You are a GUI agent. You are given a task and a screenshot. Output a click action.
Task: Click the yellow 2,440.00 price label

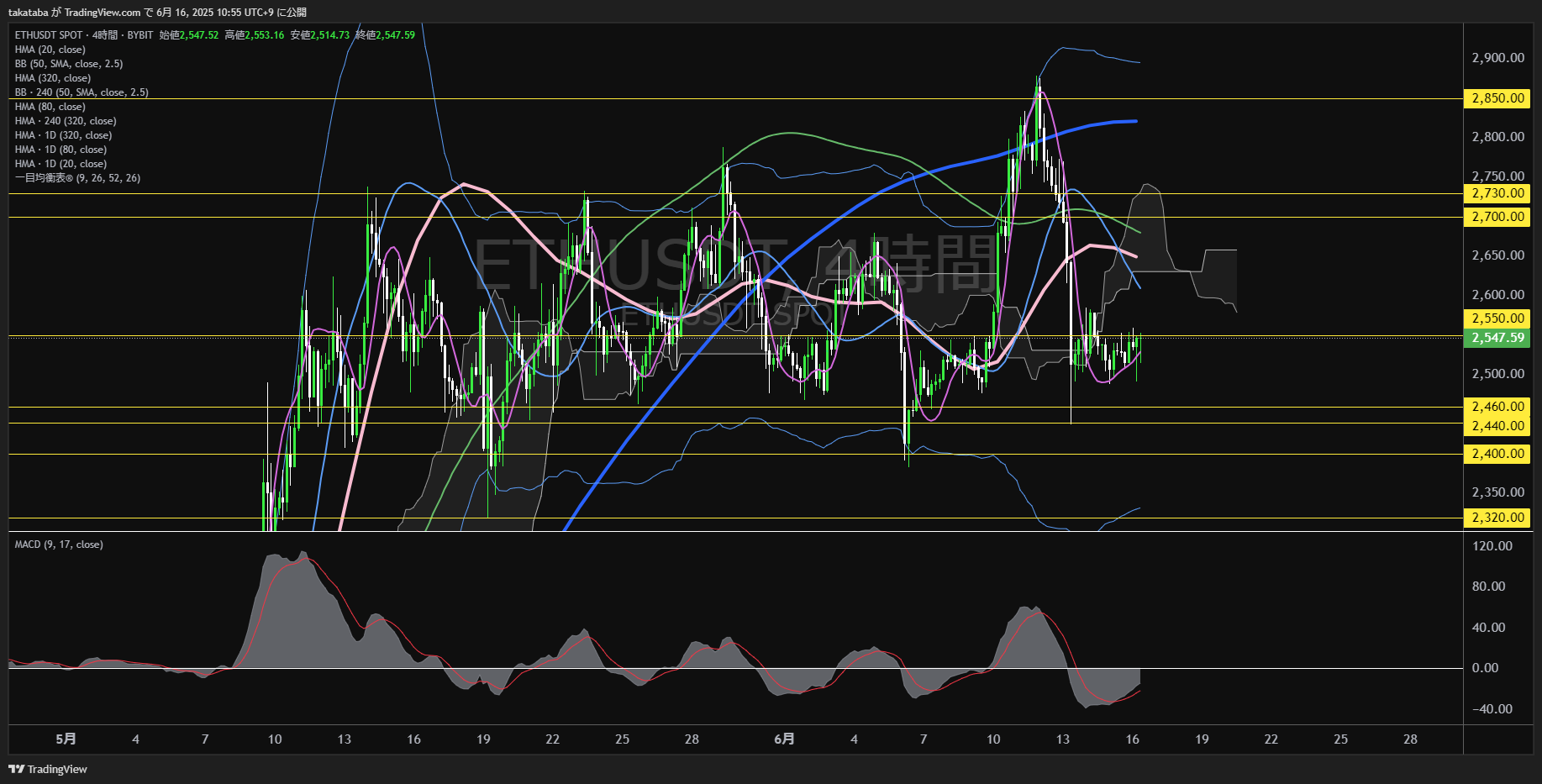1498,426
